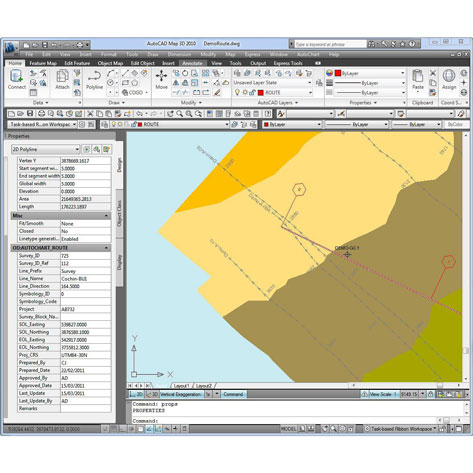Open the Task-based workspace dropdown

[x=42, y=125]
